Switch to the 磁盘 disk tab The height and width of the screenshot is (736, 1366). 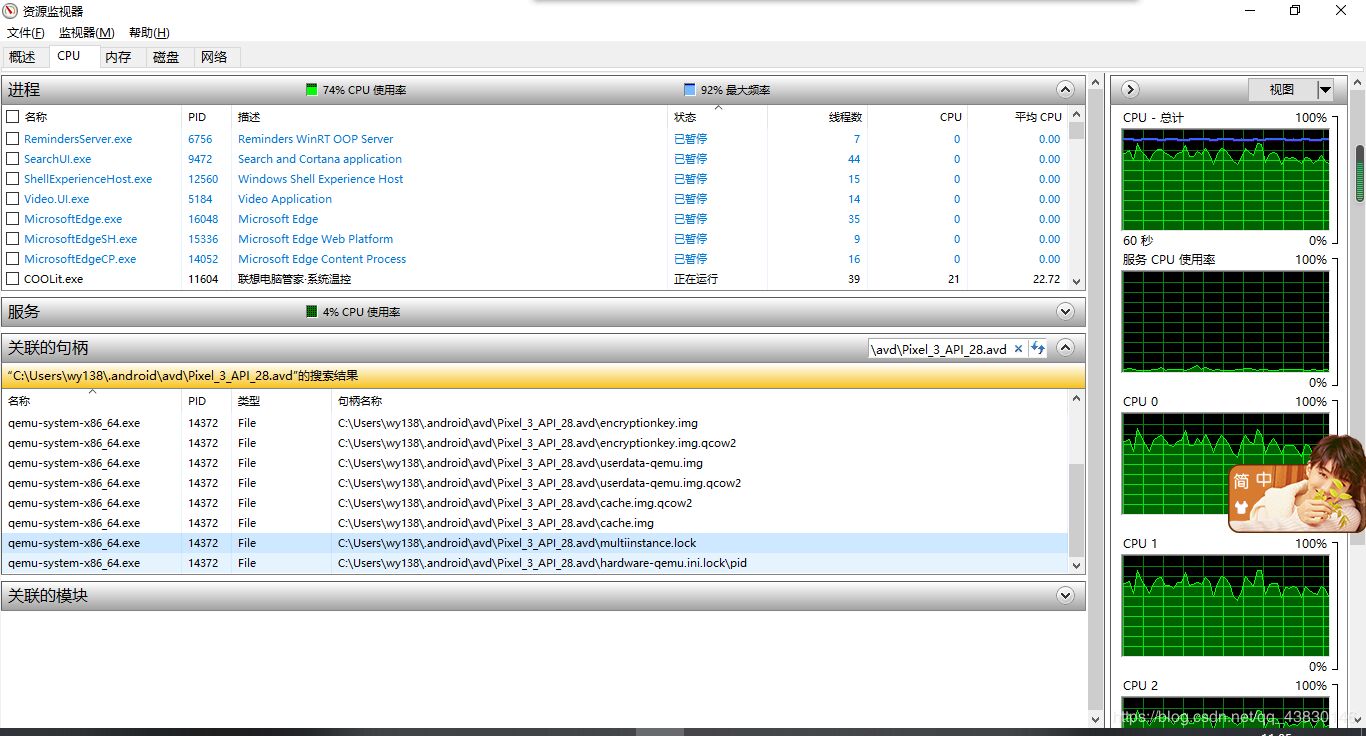coord(166,56)
